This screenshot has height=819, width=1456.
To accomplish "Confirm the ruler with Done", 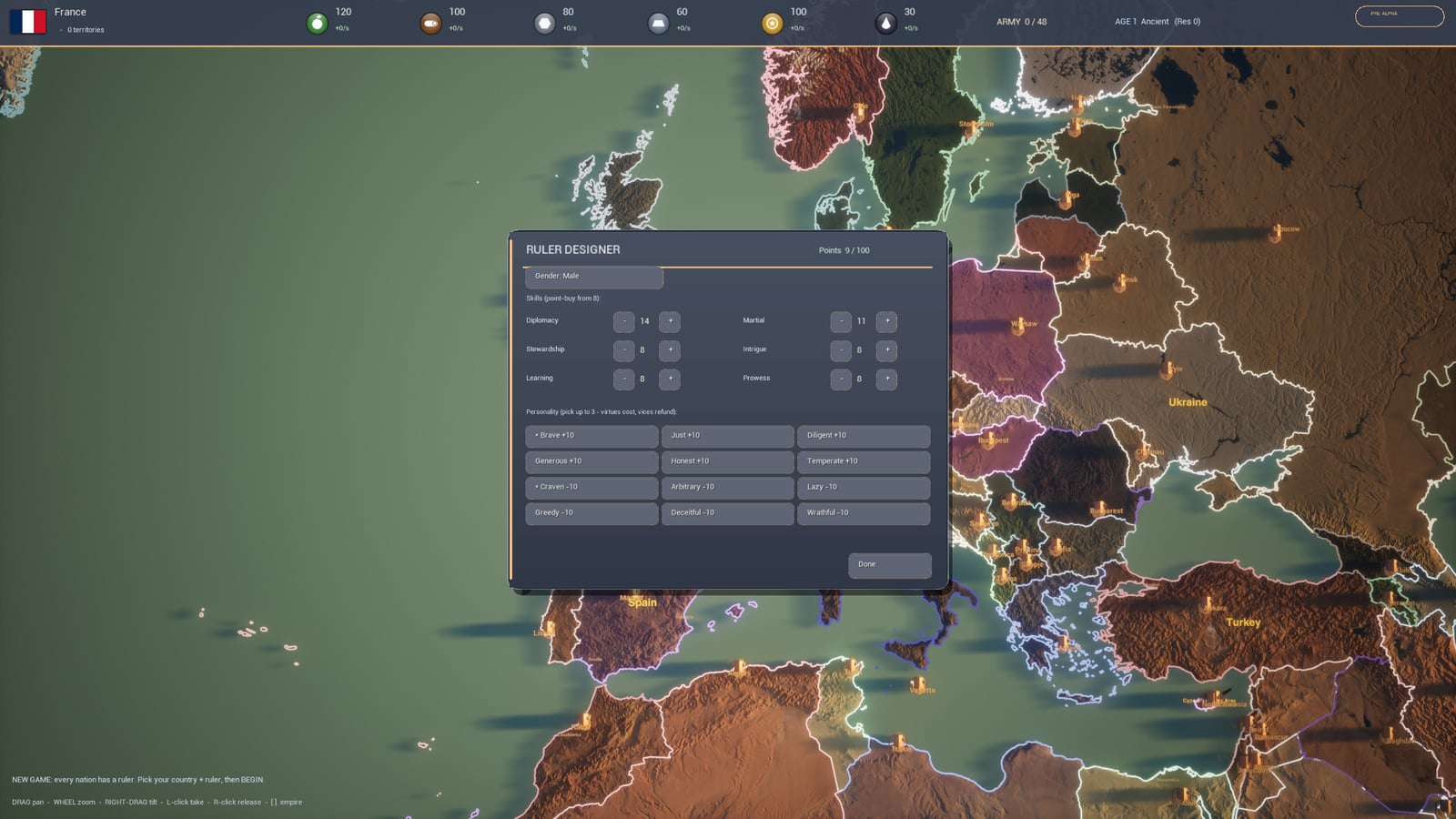I will coord(889,565).
